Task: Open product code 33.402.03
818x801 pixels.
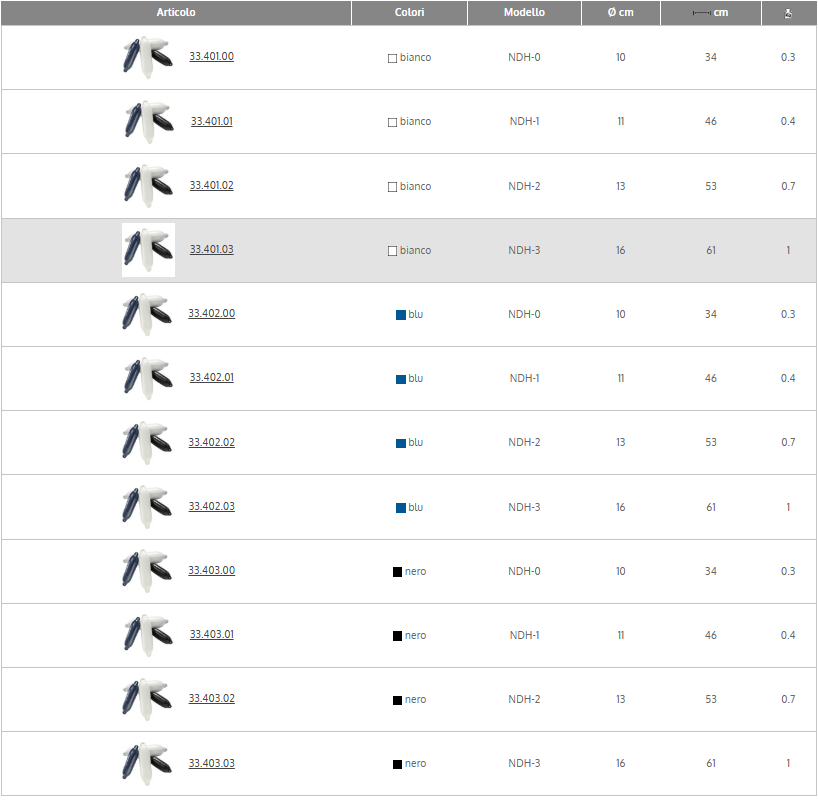Action: click(212, 506)
